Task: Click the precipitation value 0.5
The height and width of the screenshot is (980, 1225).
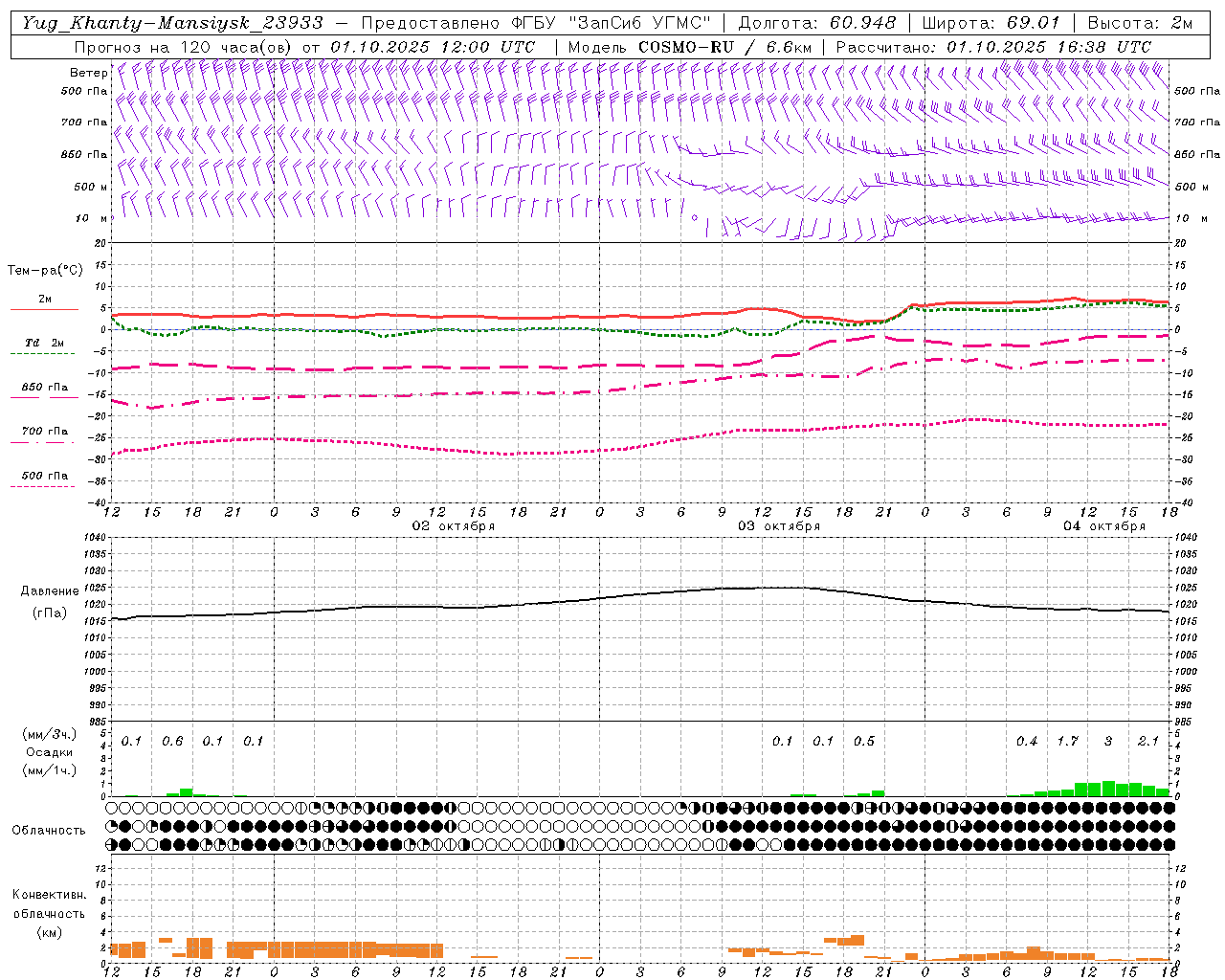Action: point(864,742)
